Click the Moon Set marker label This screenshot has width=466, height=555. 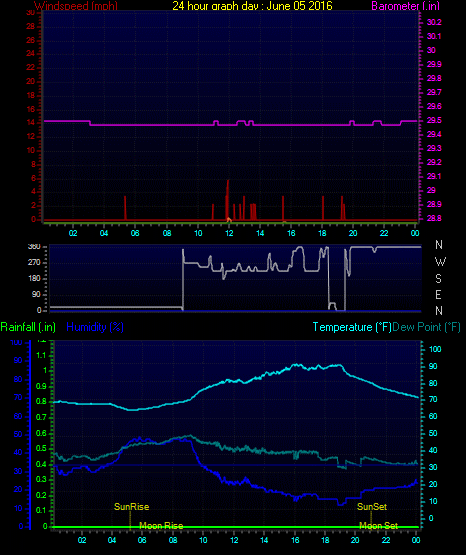point(378,526)
